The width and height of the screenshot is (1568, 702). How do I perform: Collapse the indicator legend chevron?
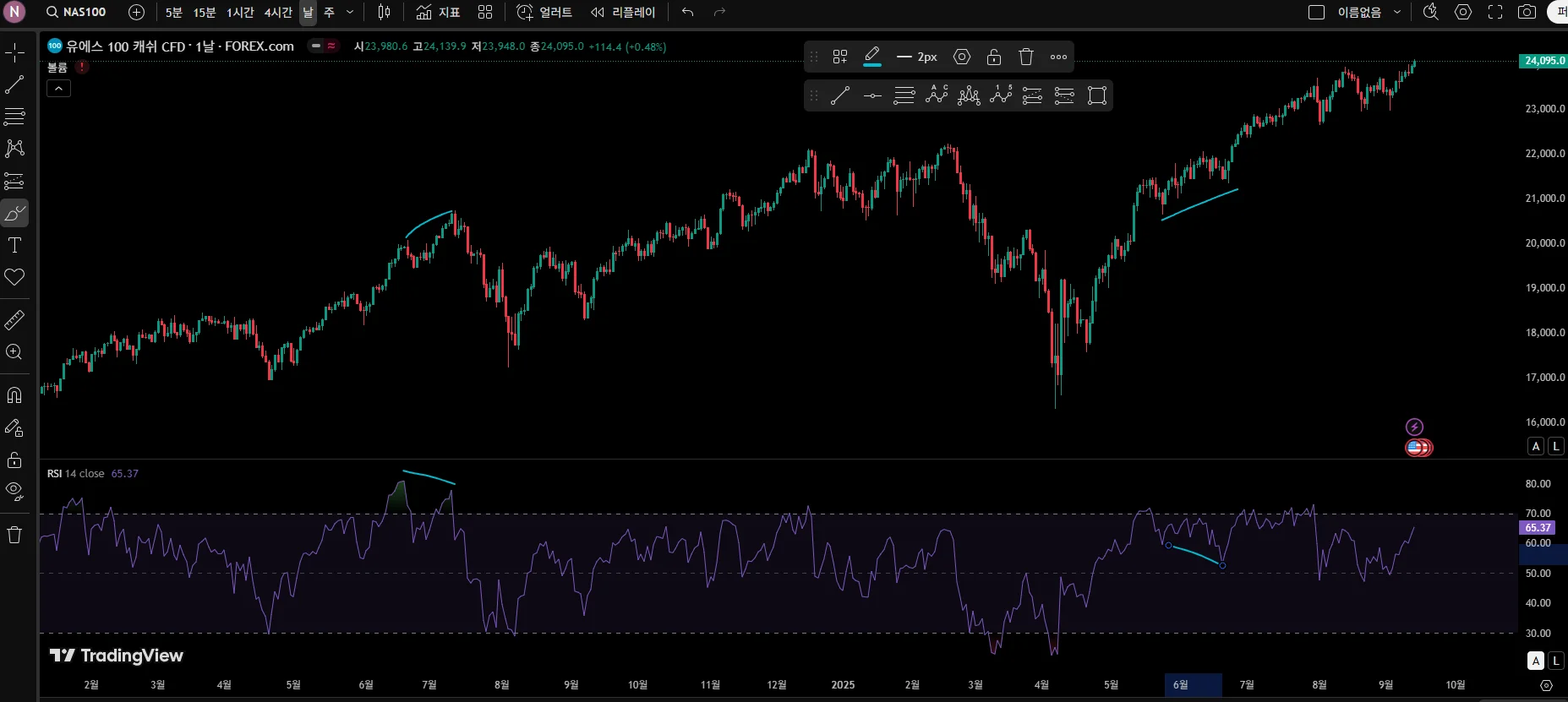click(x=58, y=89)
